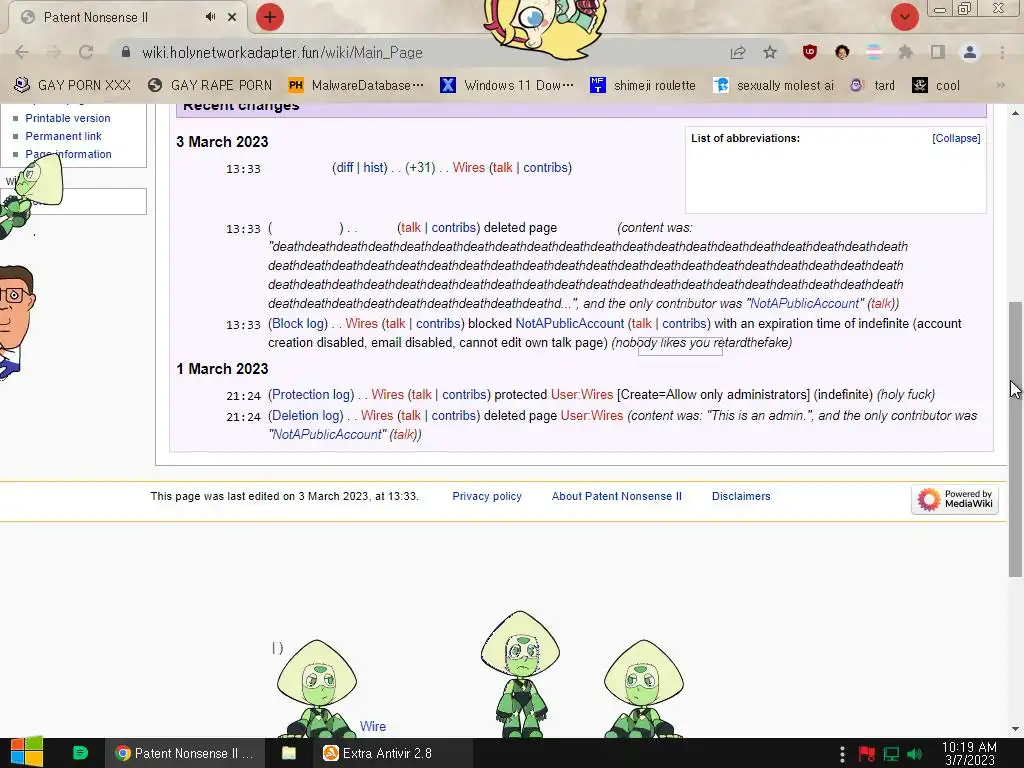Open a new tab with the red plus button
The width and height of the screenshot is (1024, 768).
click(x=270, y=17)
